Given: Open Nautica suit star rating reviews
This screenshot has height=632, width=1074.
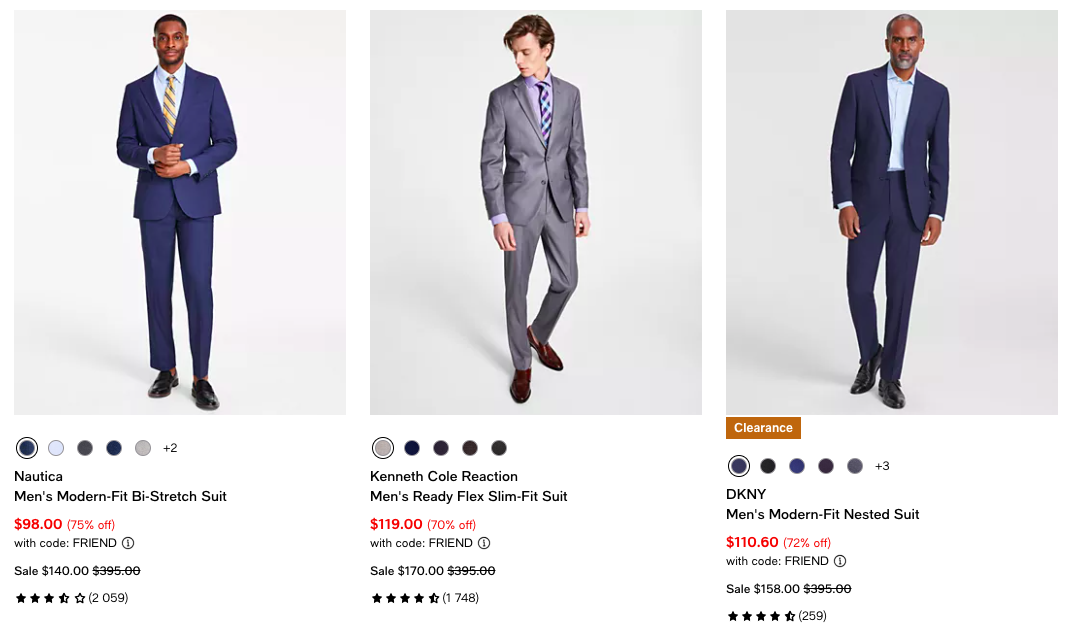Looking at the screenshot, I should point(71,598).
